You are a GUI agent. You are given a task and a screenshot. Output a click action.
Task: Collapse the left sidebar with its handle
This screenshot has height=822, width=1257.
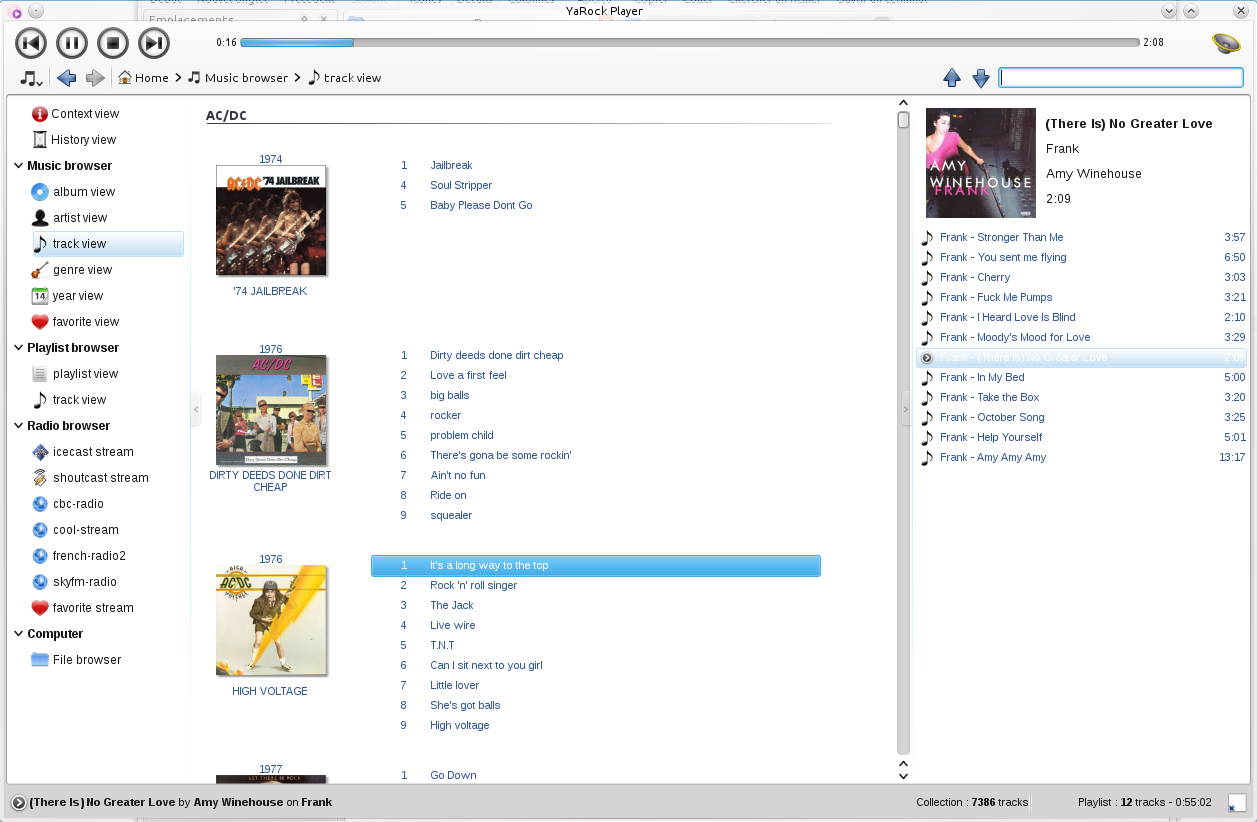196,409
